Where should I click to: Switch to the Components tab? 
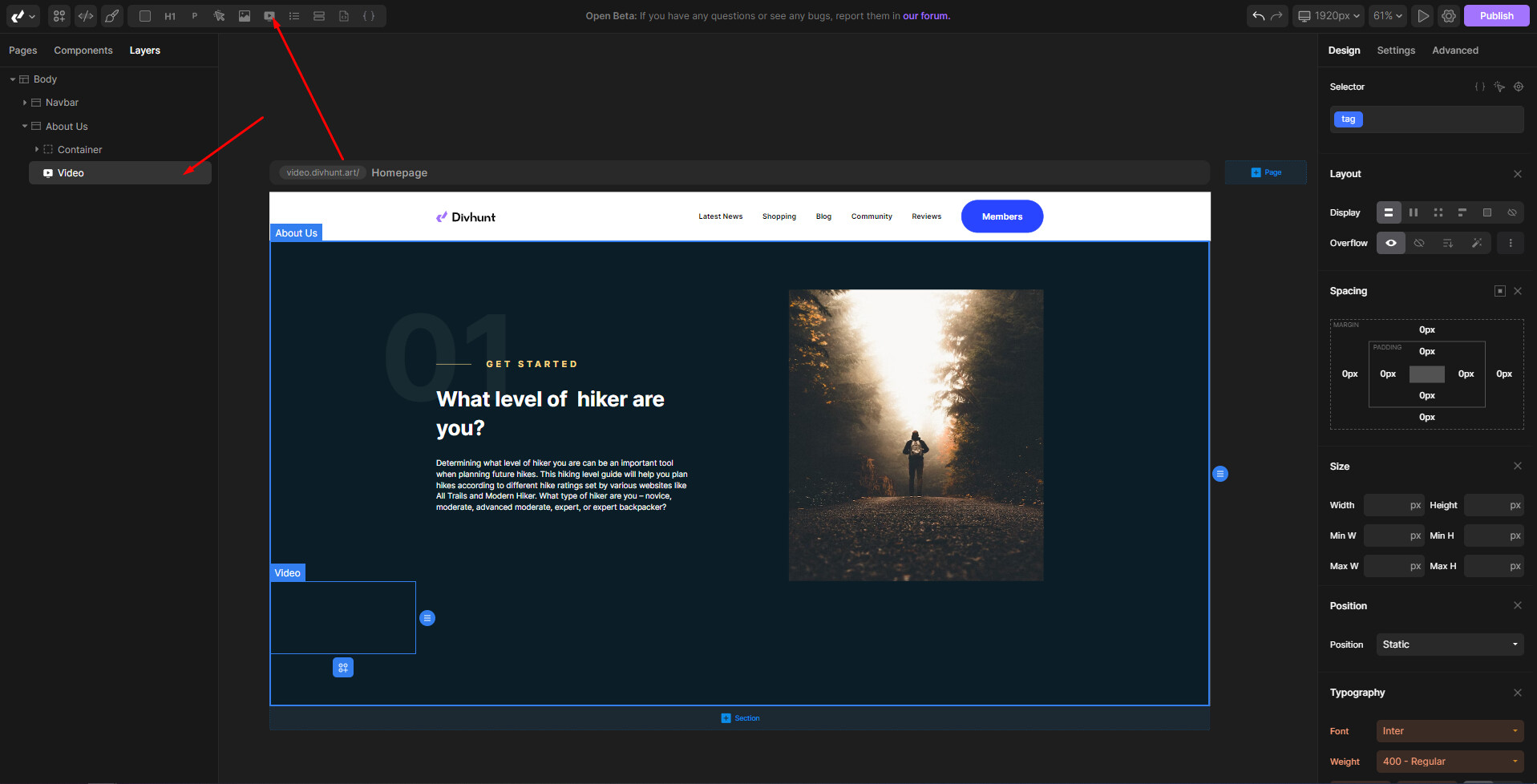click(x=83, y=51)
